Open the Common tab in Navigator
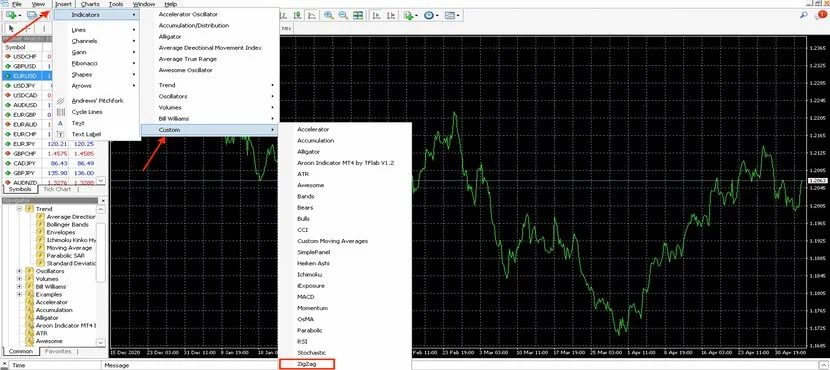The width and height of the screenshot is (830, 370). pos(21,351)
